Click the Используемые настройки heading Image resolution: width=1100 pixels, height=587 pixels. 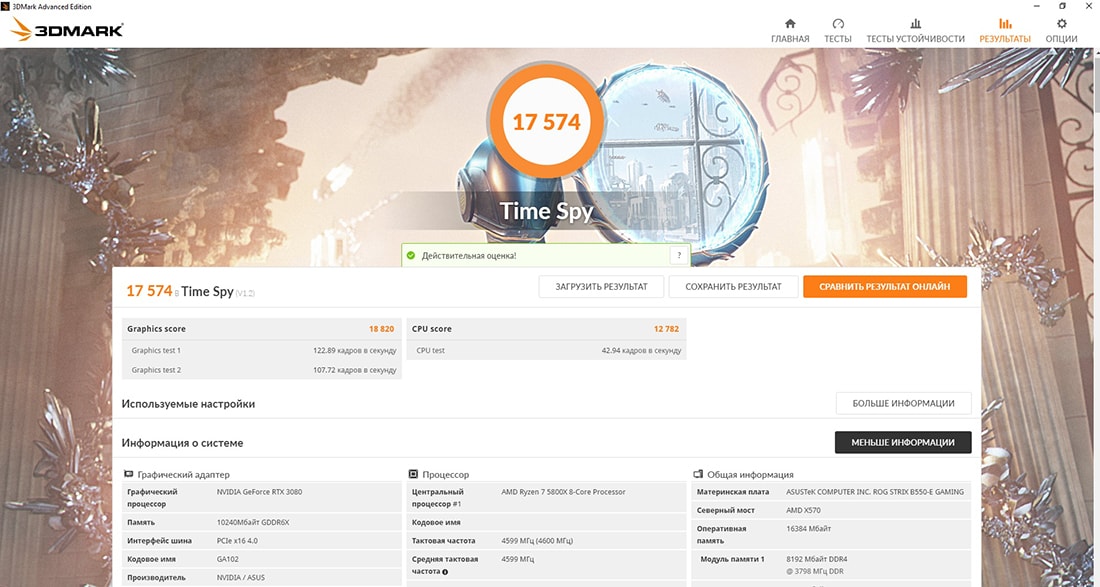coord(188,404)
